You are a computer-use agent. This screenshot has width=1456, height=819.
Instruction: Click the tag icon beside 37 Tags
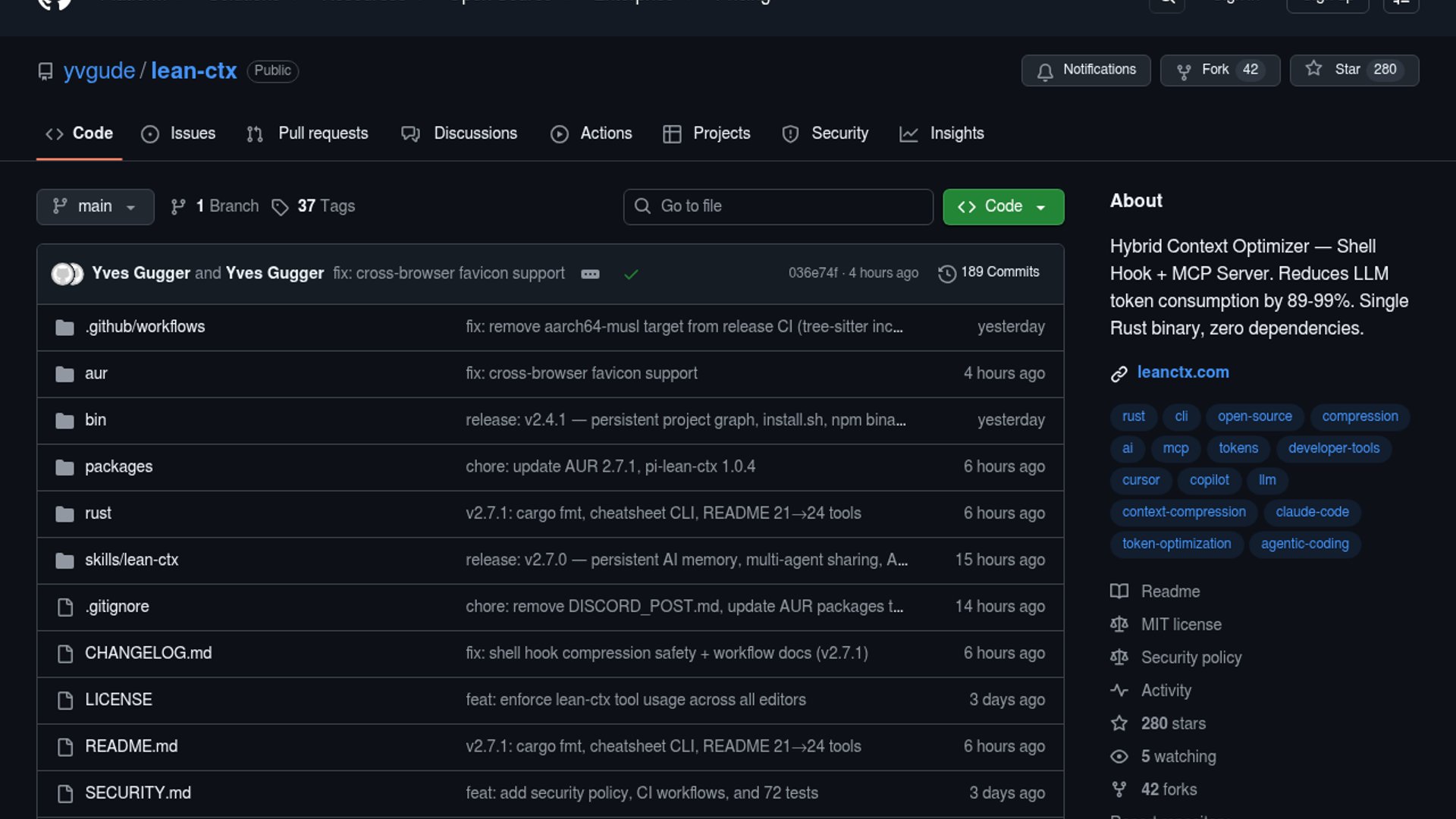(x=280, y=207)
